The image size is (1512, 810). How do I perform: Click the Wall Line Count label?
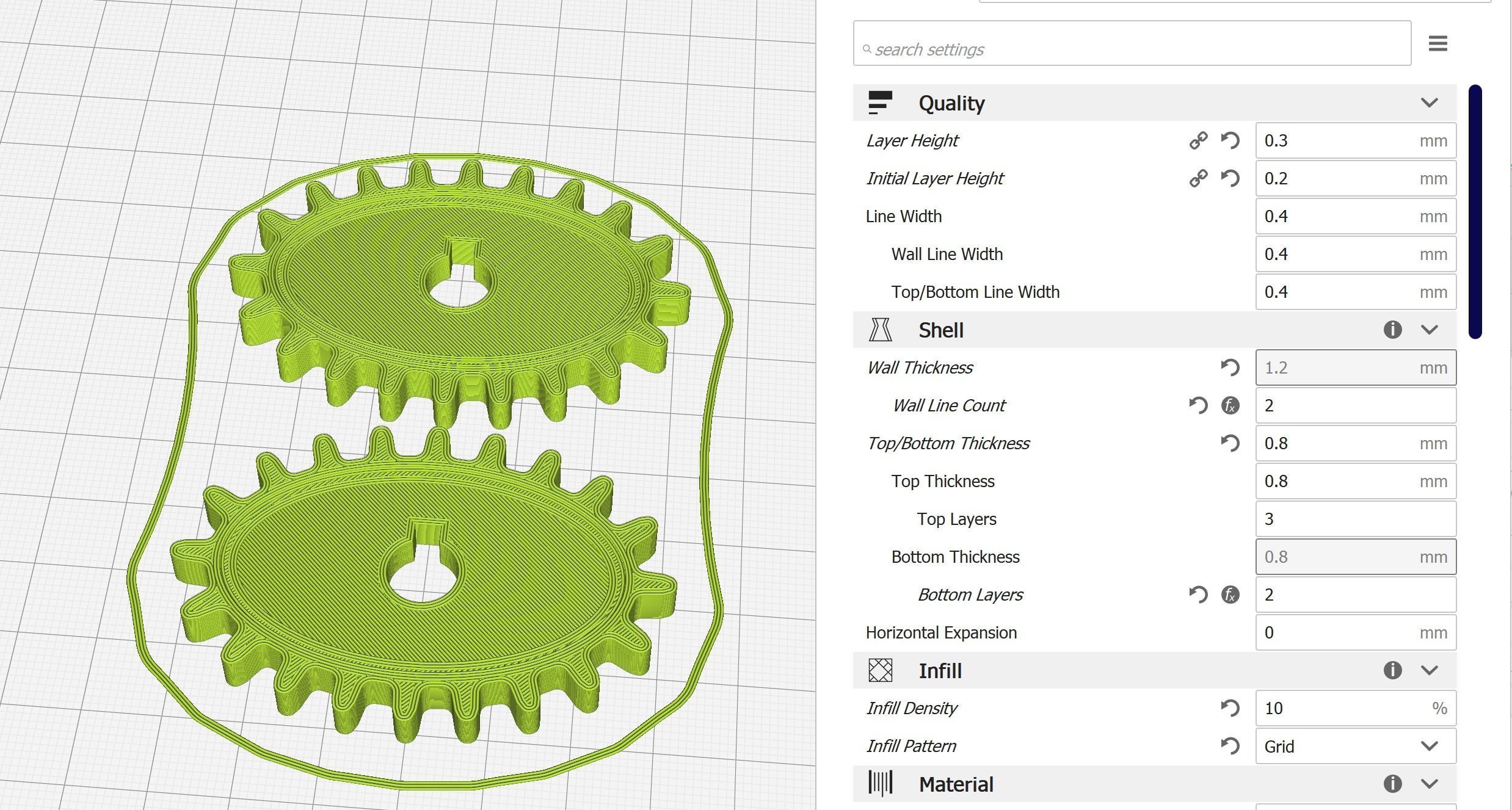pos(948,406)
